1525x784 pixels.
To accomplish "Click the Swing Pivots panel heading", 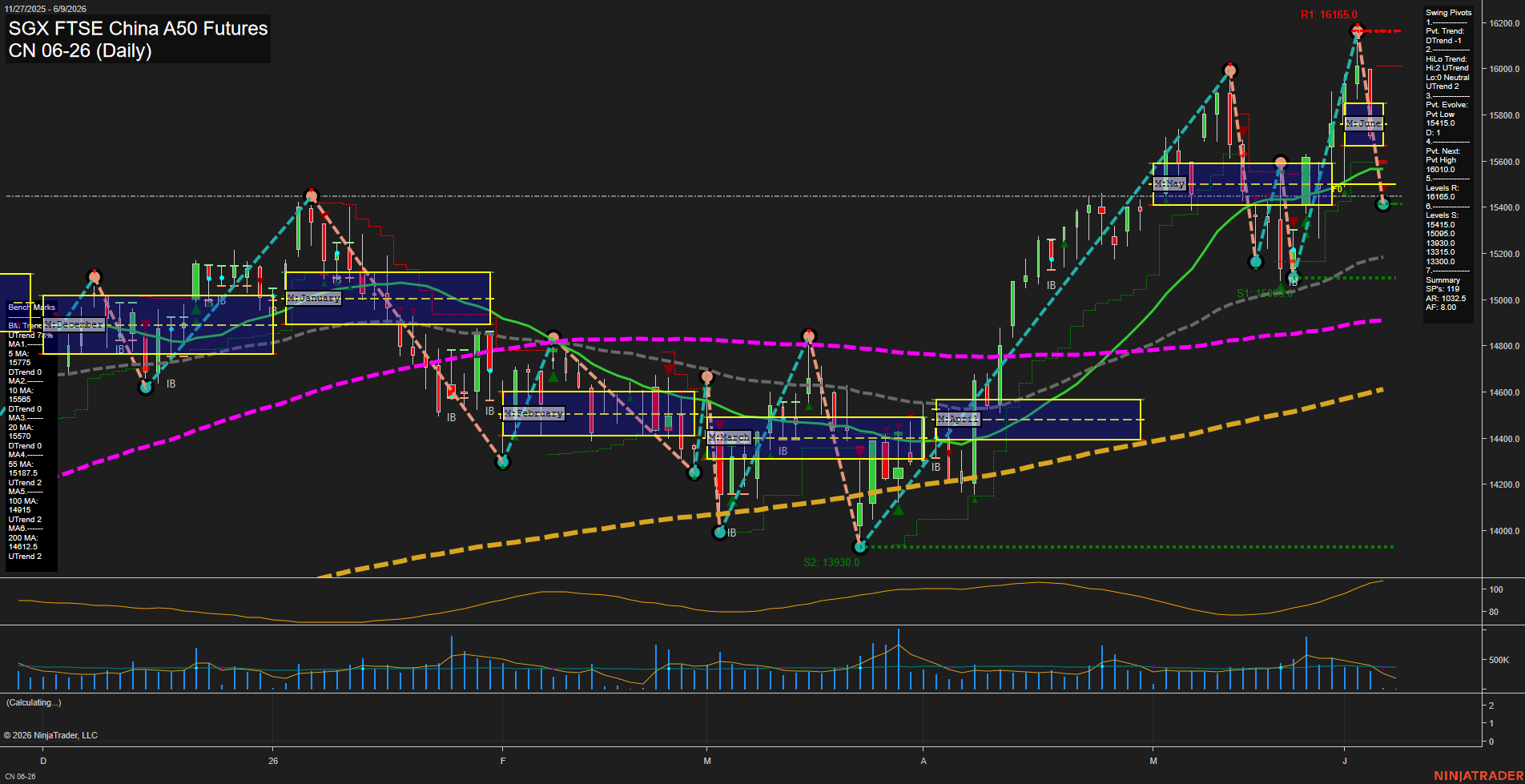I will [1448, 13].
